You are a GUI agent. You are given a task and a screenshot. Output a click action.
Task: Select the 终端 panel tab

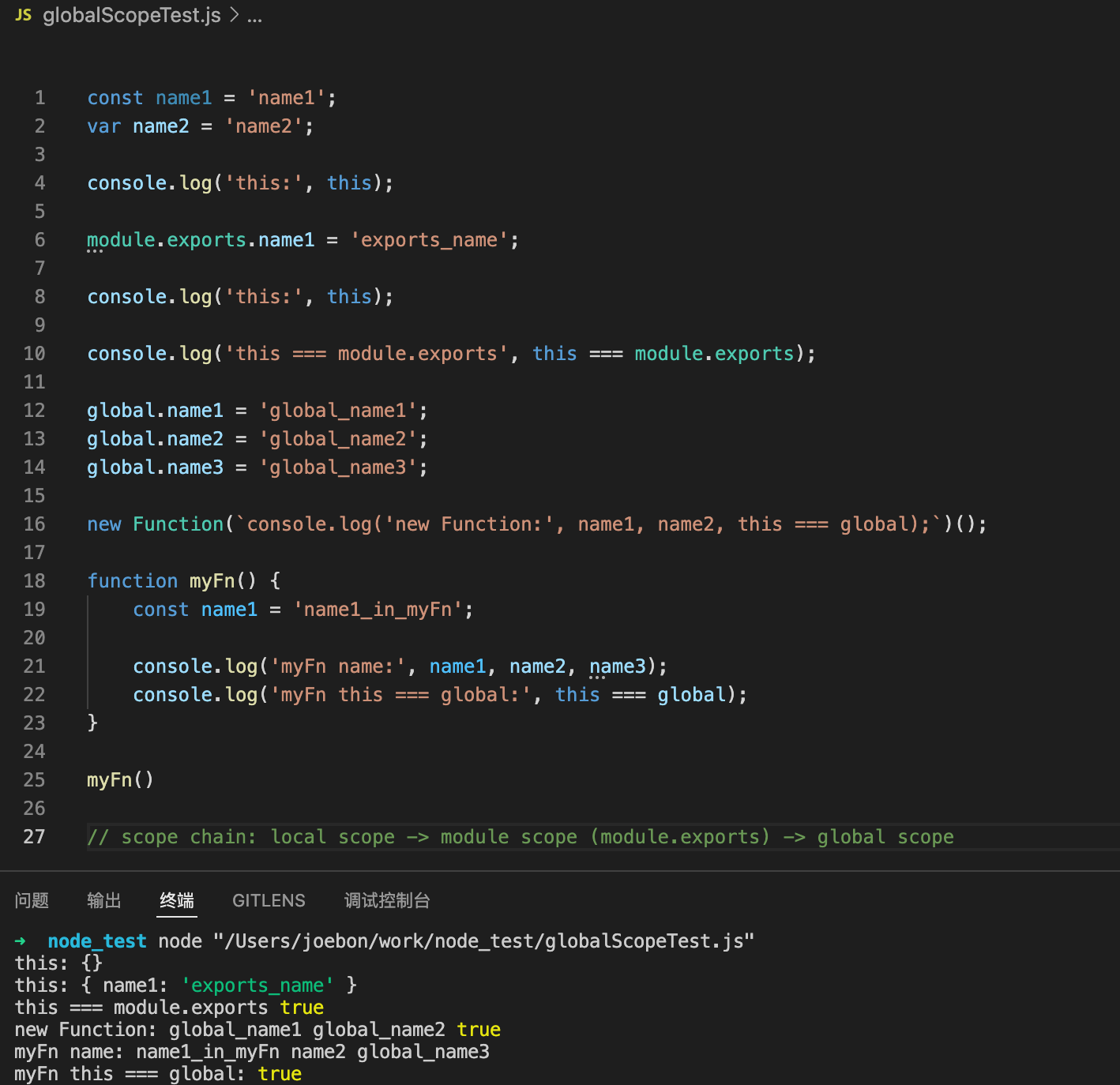177,900
